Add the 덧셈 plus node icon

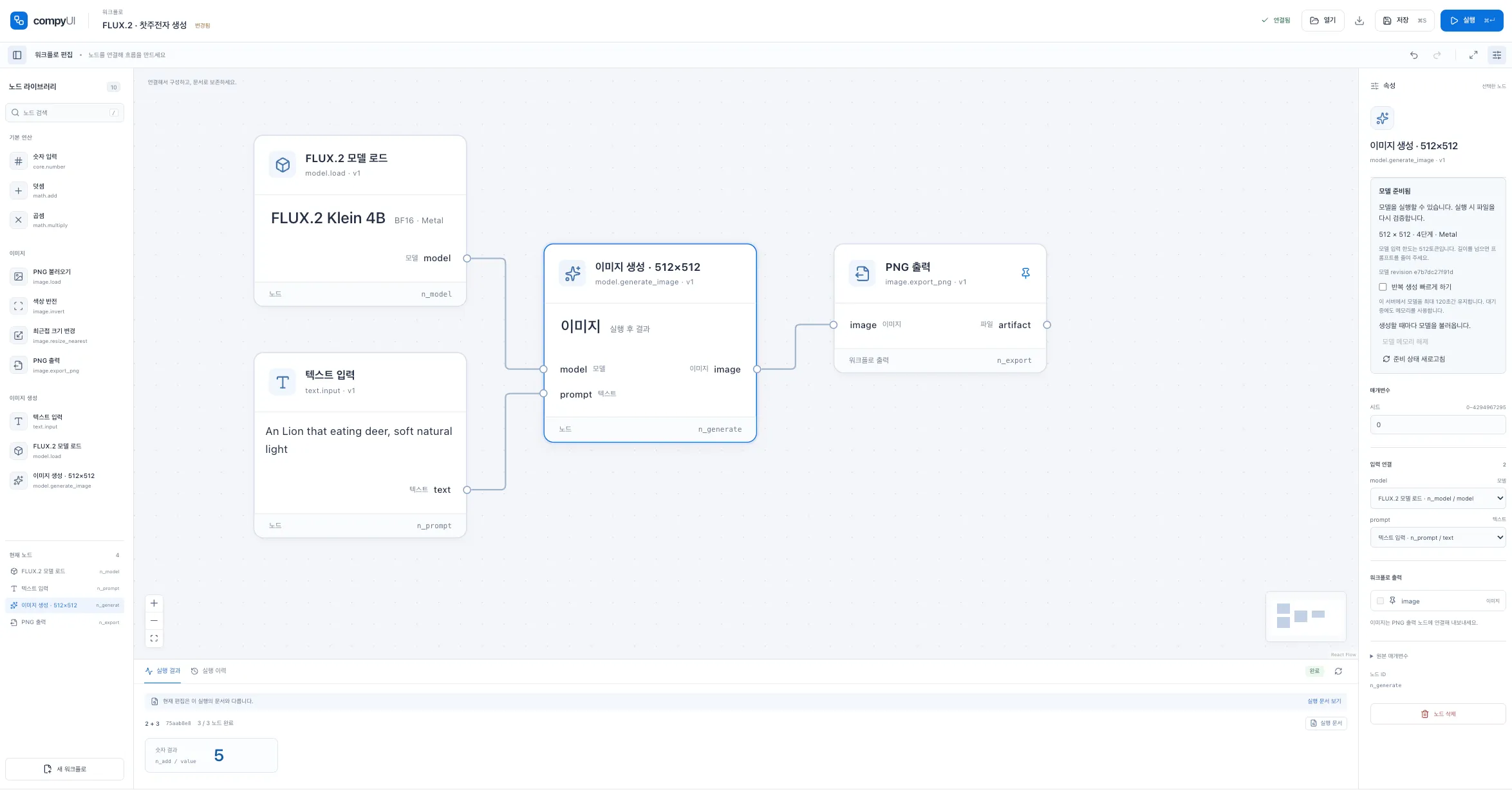pos(19,190)
